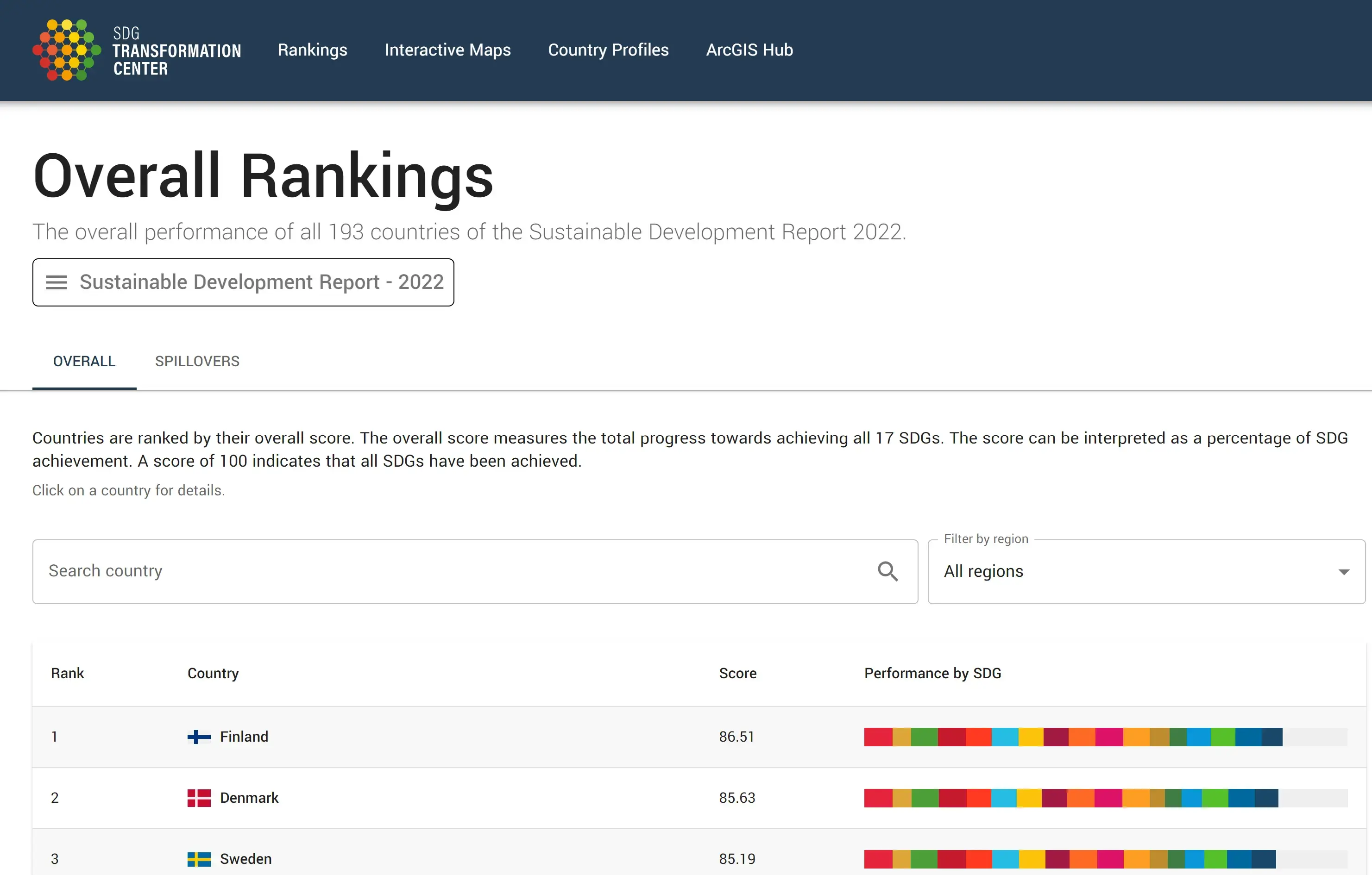The height and width of the screenshot is (875, 1372).
Task: Click rank number 3 cell
Action: 55,858
